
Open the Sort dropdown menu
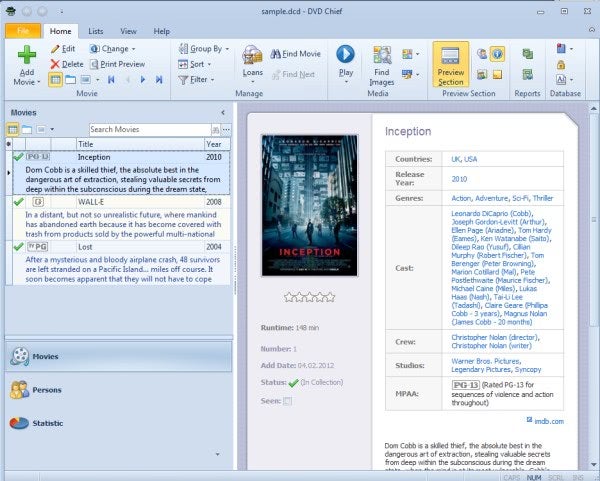(198, 63)
